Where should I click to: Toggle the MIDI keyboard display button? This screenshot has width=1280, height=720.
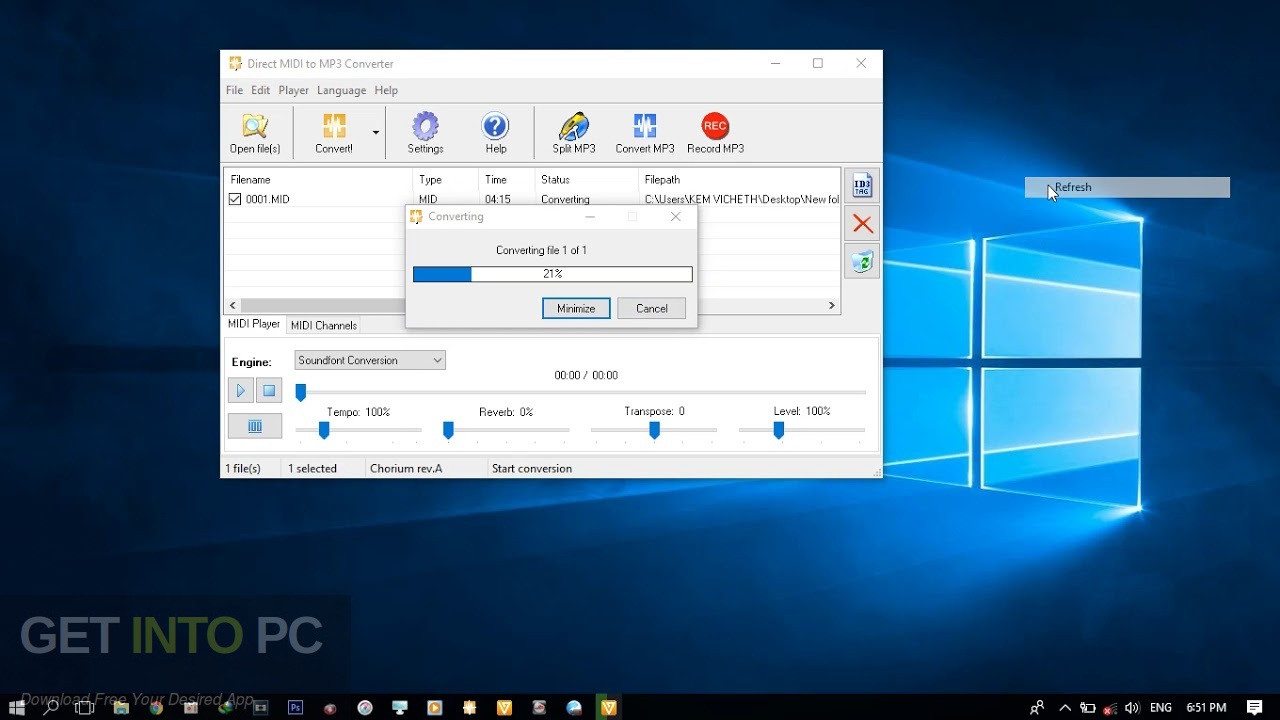[255, 425]
